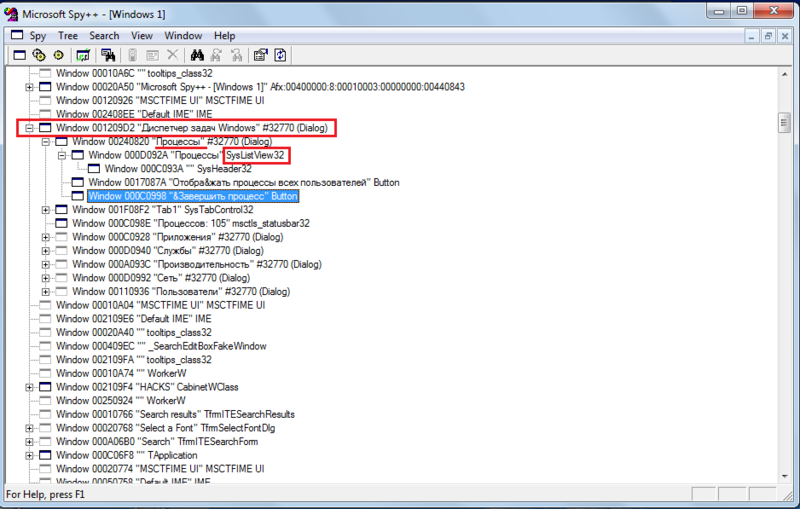The height and width of the screenshot is (509, 800).
Task: Restore the inner Windows 1 child window
Action: pyautogui.click(x=768, y=36)
